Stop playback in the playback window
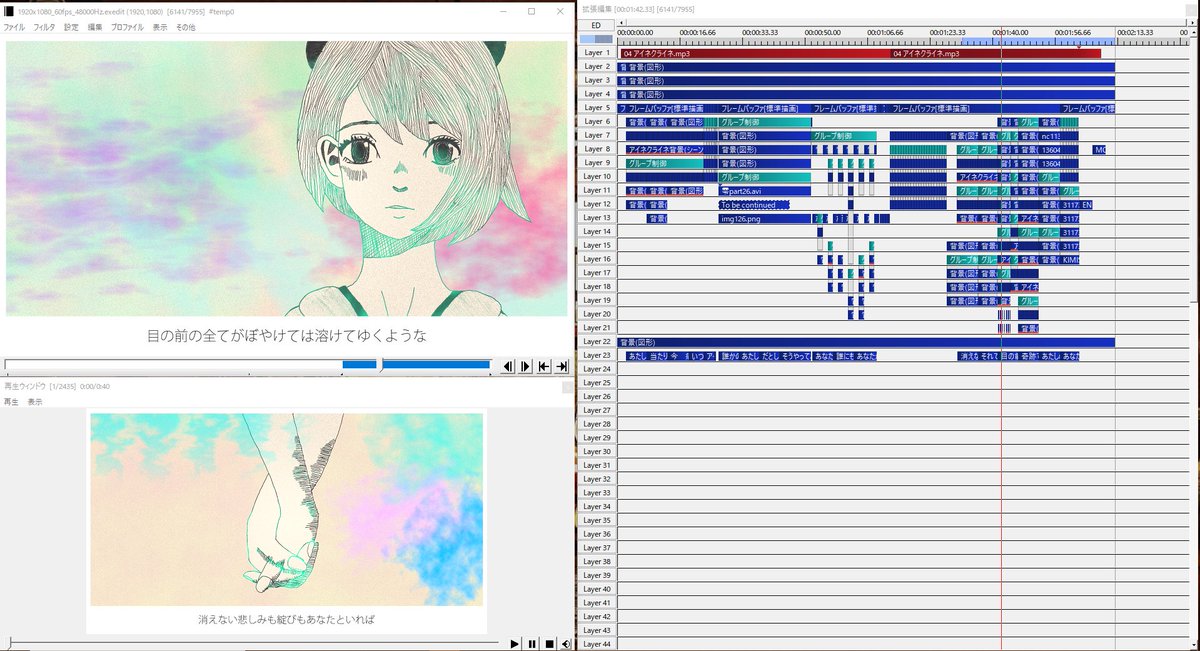Viewport: 1200px width, 651px height. tap(549, 644)
